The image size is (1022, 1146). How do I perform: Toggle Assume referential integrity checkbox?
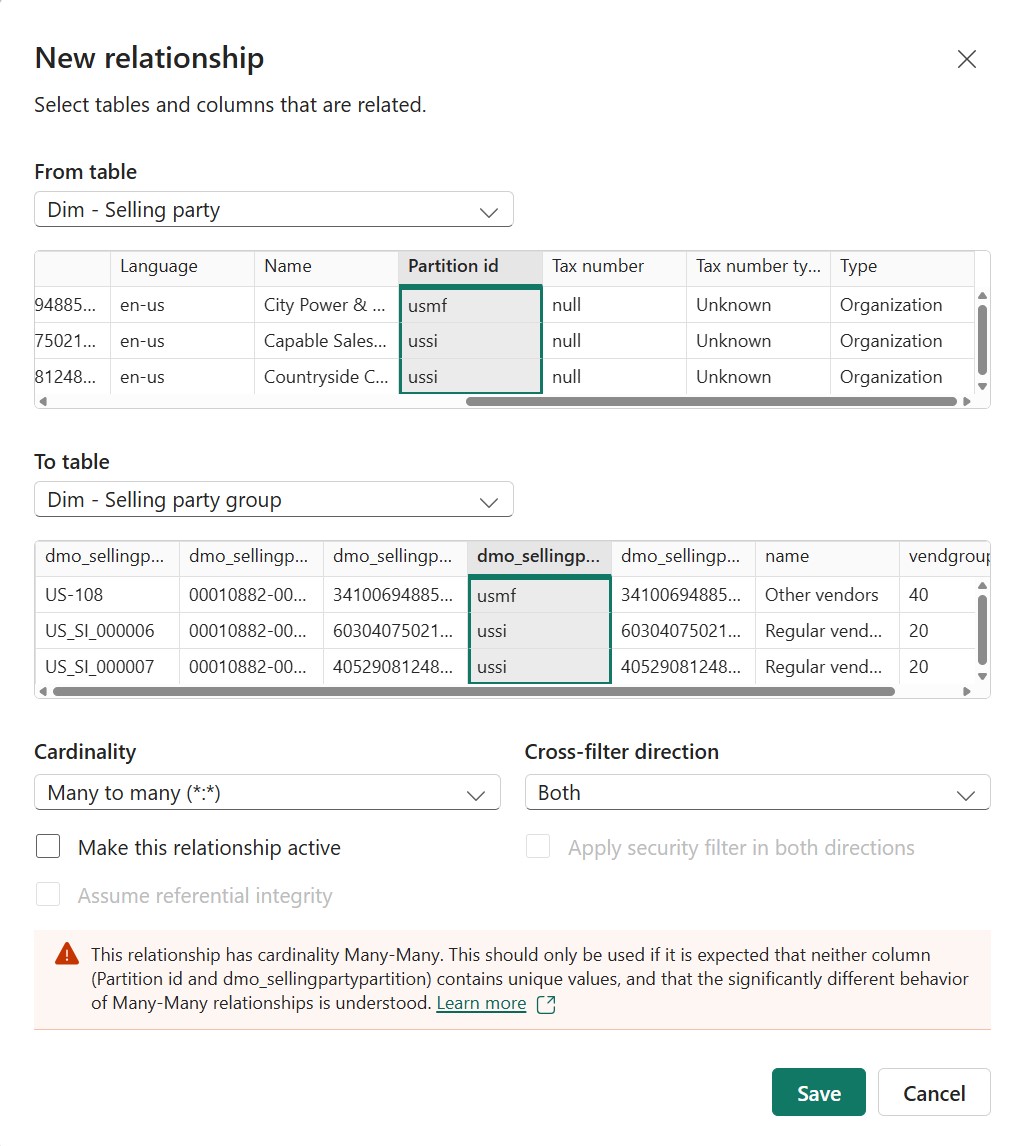click(48, 895)
